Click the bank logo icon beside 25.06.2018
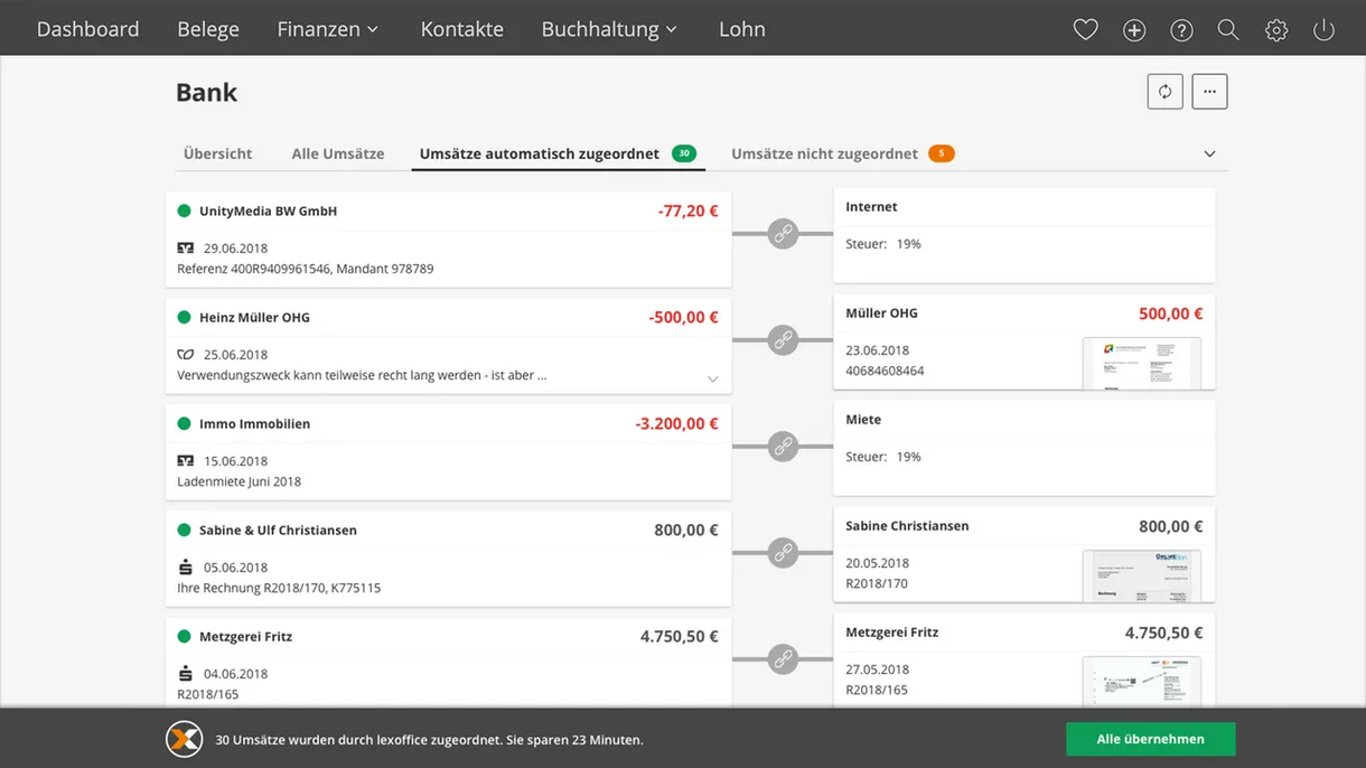Image resolution: width=1366 pixels, height=768 pixels. click(x=185, y=354)
